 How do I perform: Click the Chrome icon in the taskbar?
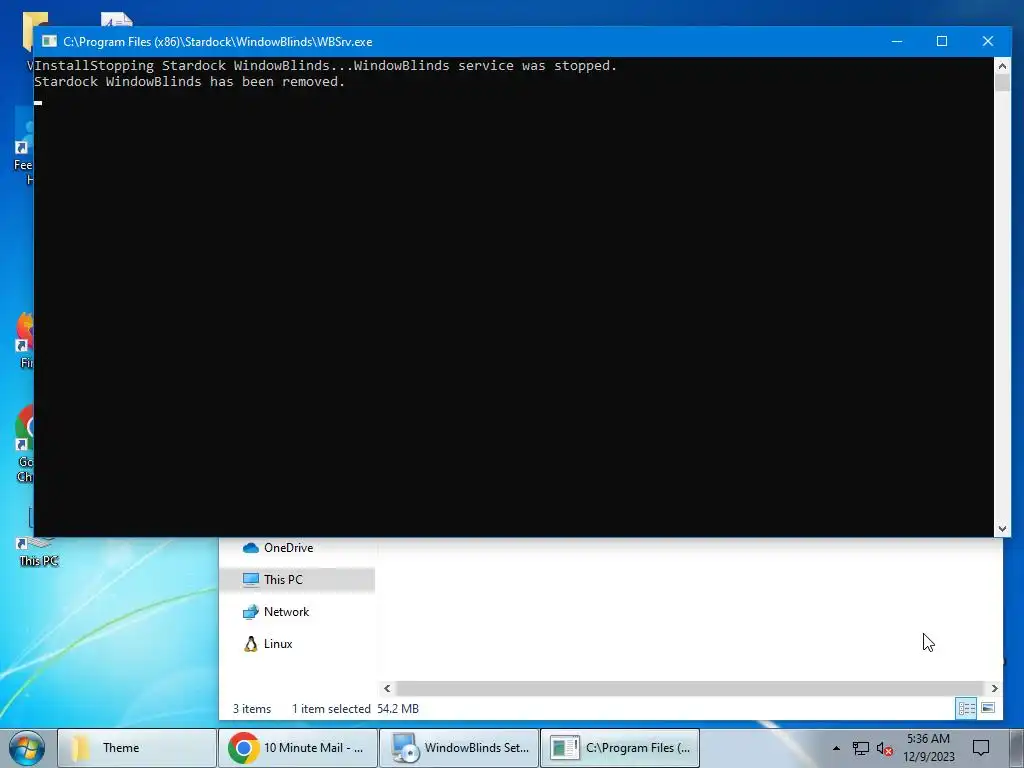[x=244, y=748]
